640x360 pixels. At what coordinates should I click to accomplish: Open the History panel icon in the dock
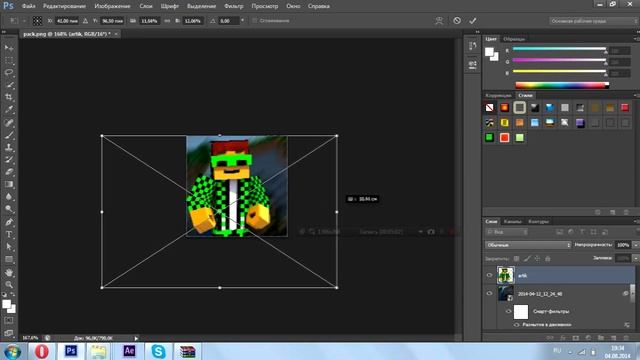coord(473,46)
